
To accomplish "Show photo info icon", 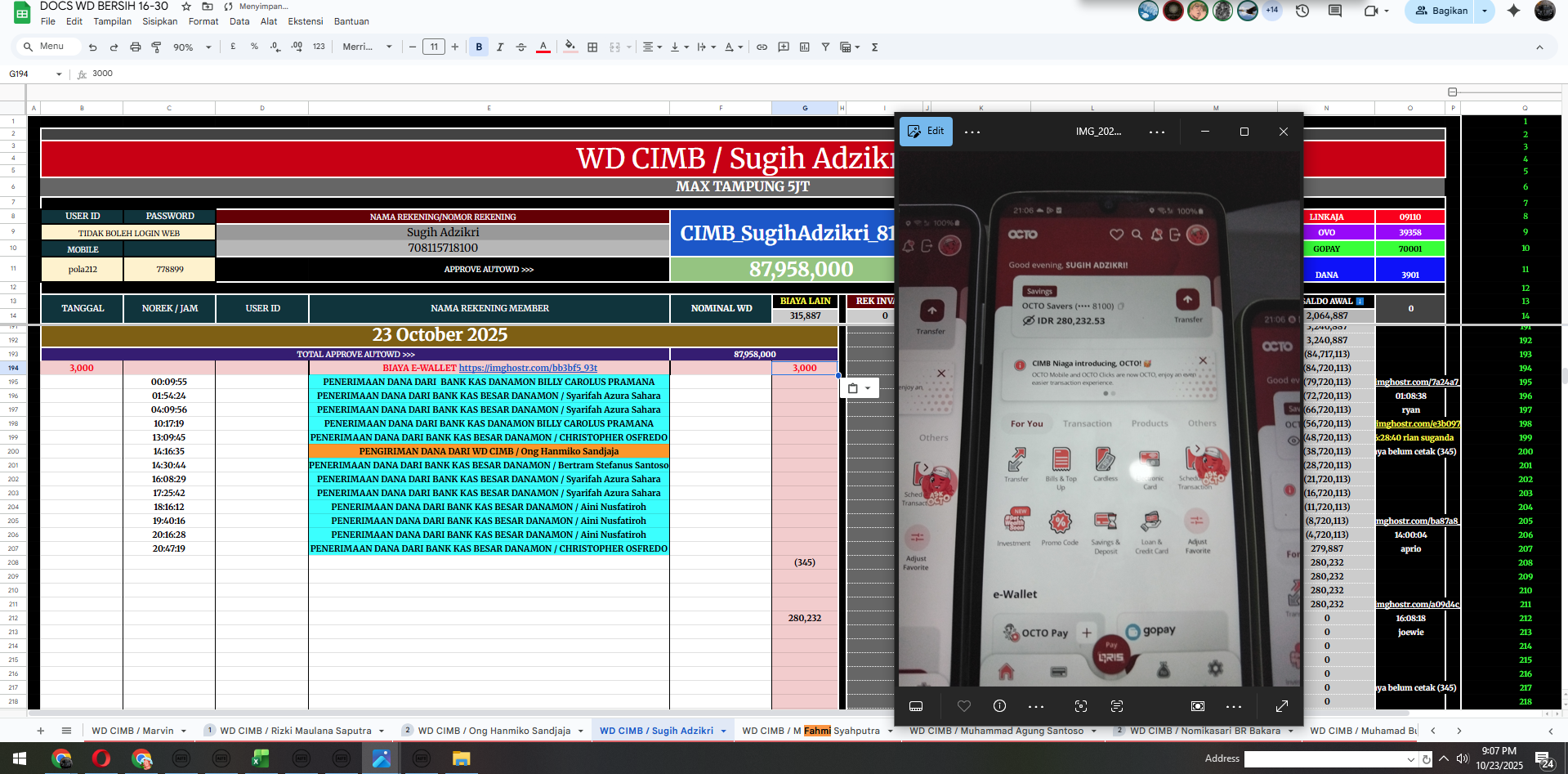I will pyautogui.click(x=999, y=706).
